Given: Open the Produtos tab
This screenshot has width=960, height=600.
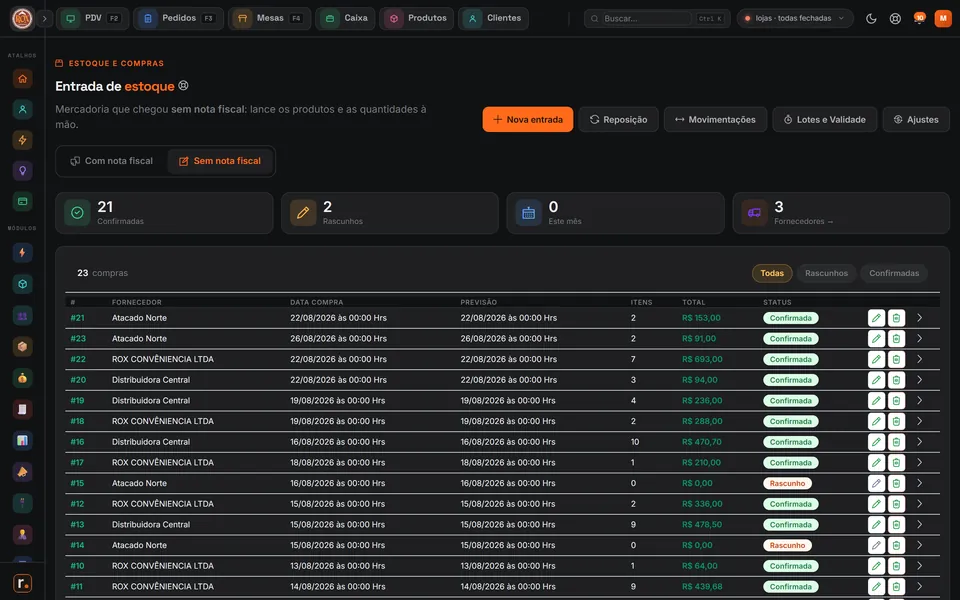Looking at the screenshot, I should point(417,18).
